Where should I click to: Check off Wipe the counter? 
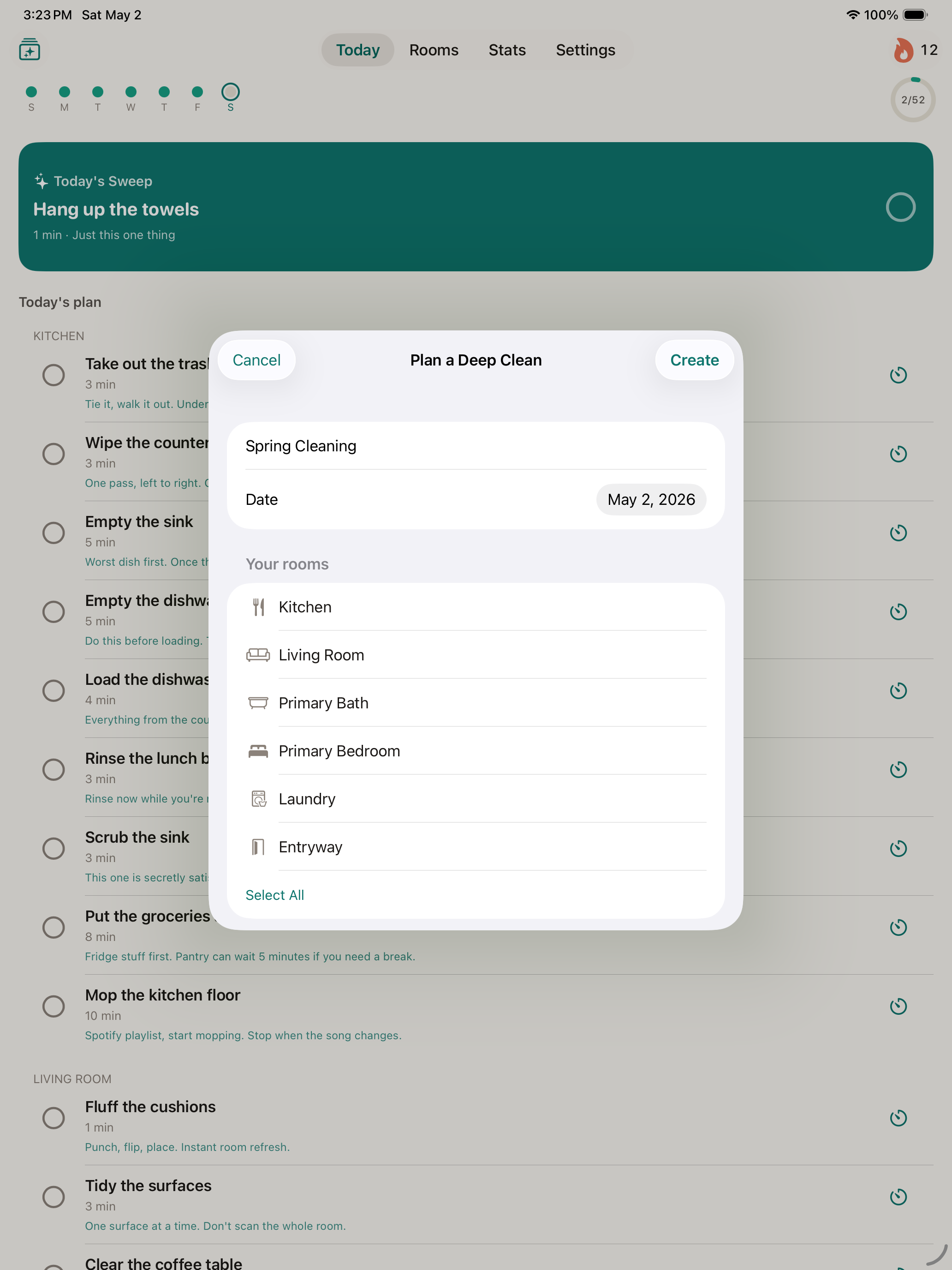tap(54, 454)
